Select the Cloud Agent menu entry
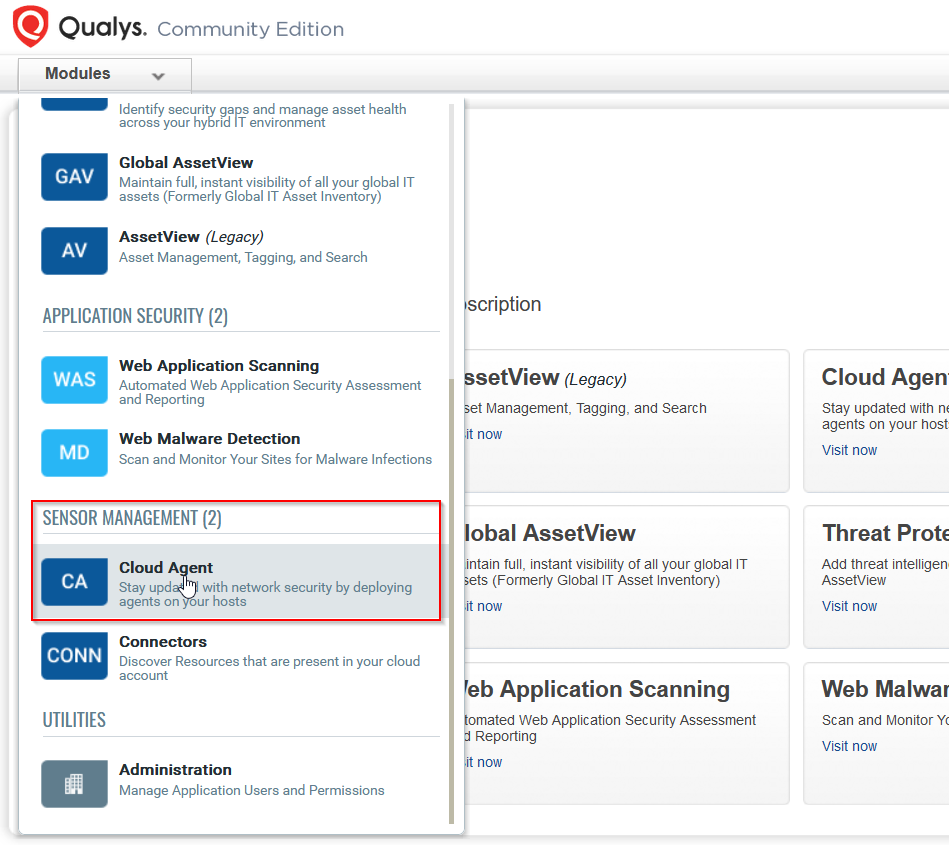This screenshot has height=866, width=949. coord(165,567)
